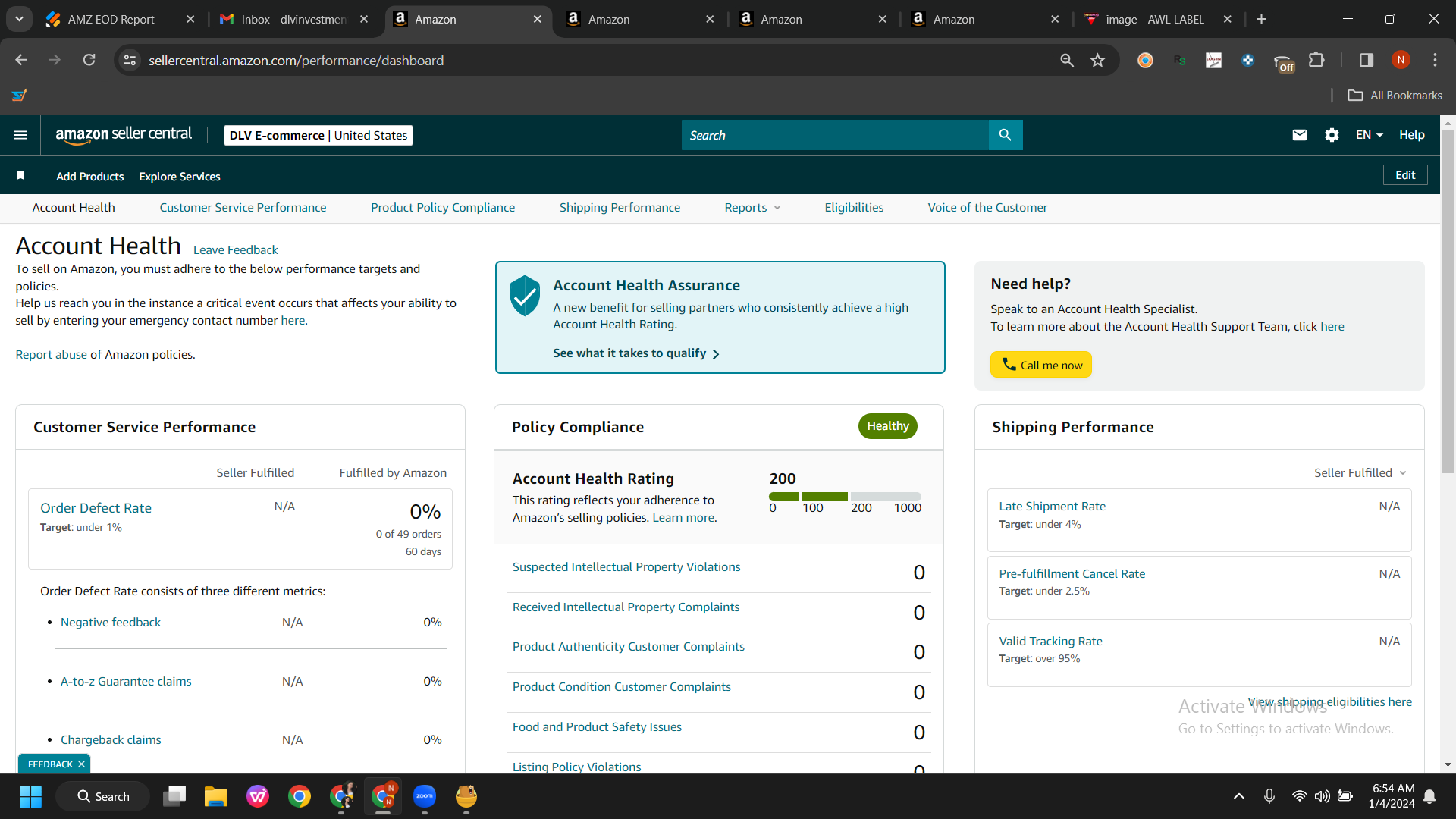Click the zoom magnifier in address bar
Viewport: 1456px width, 819px height.
pyautogui.click(x=1067, y=60)
